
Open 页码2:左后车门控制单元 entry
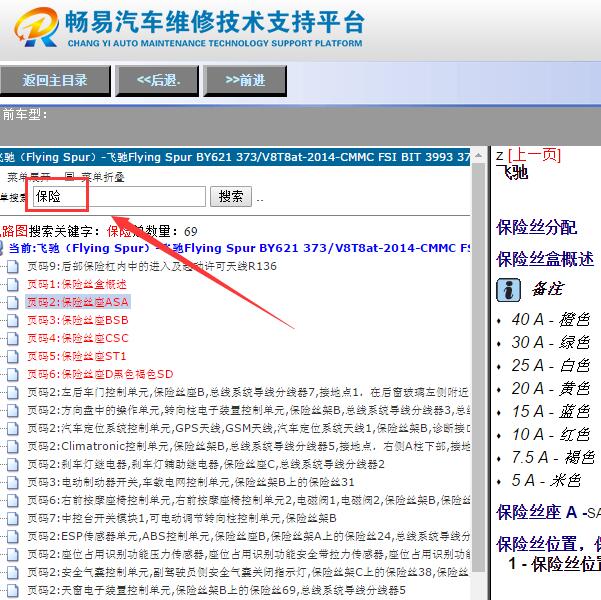248,392
